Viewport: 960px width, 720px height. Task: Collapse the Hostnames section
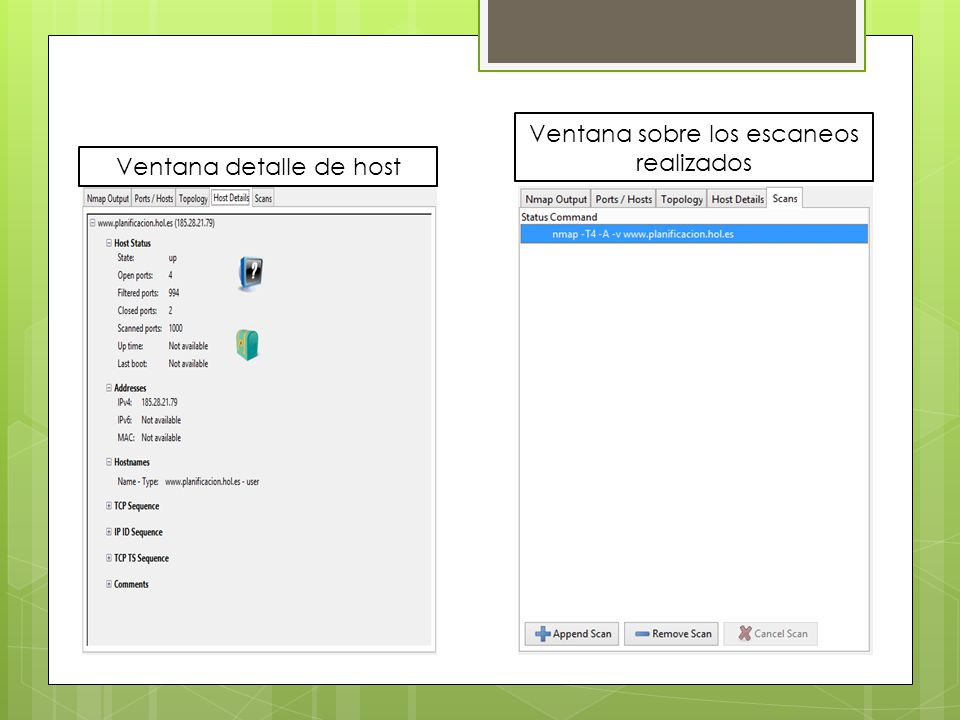point(108,462)
